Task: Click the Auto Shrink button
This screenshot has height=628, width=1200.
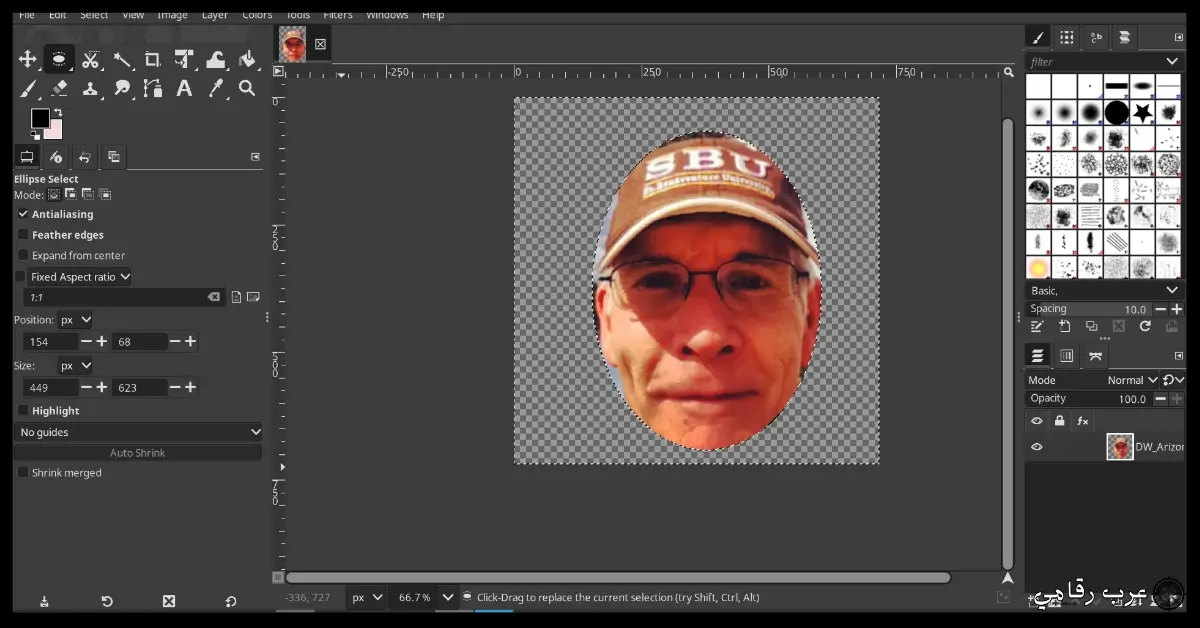Action: 138,452
